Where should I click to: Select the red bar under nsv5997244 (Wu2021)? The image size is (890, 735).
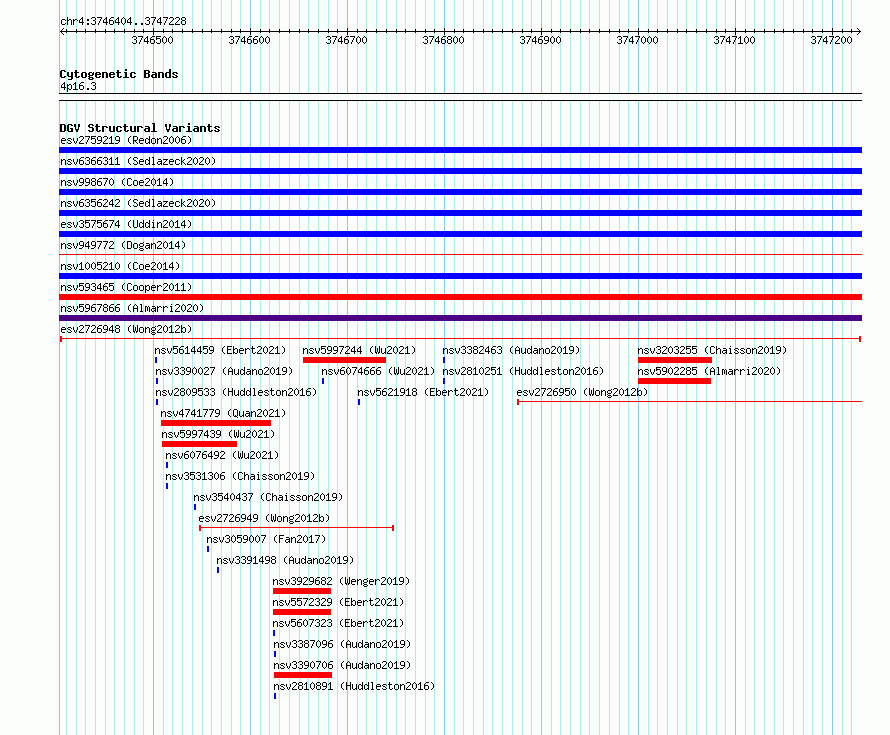pos(345,360)
